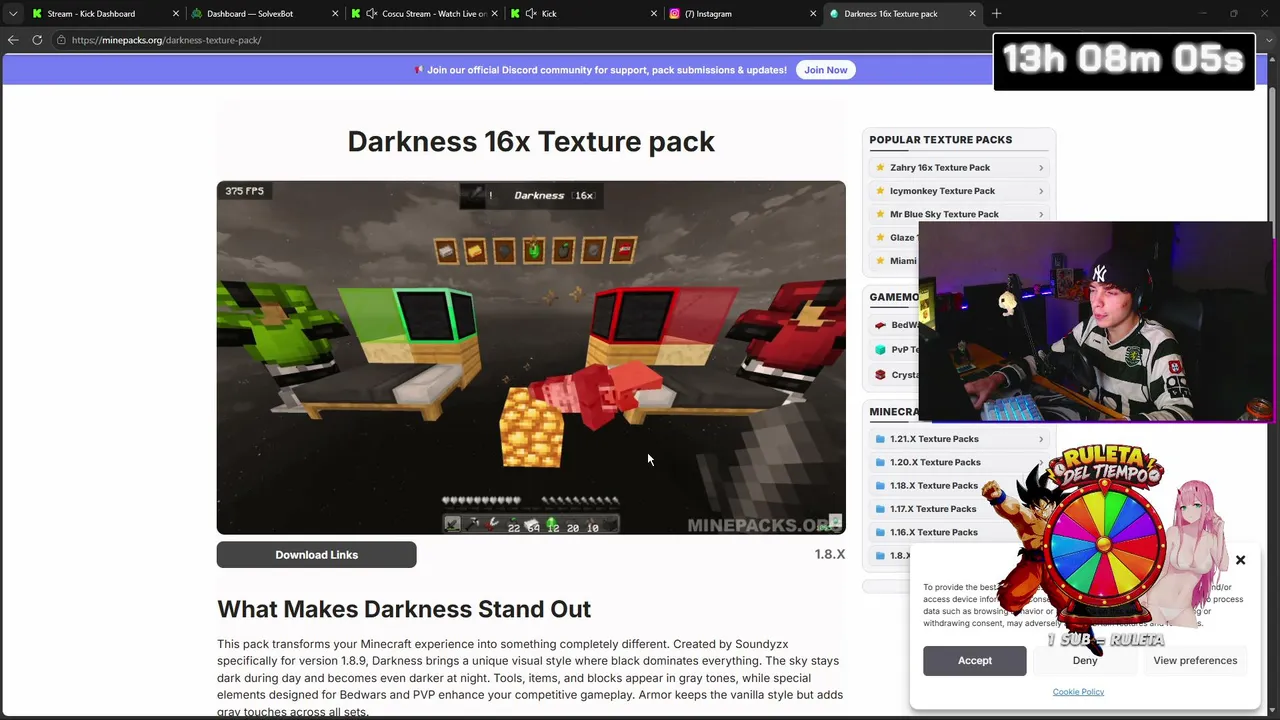Click the 'POPULAR TEXTURE PACKS' sidebar heading
1280x720 pixels.
(941, 140)
